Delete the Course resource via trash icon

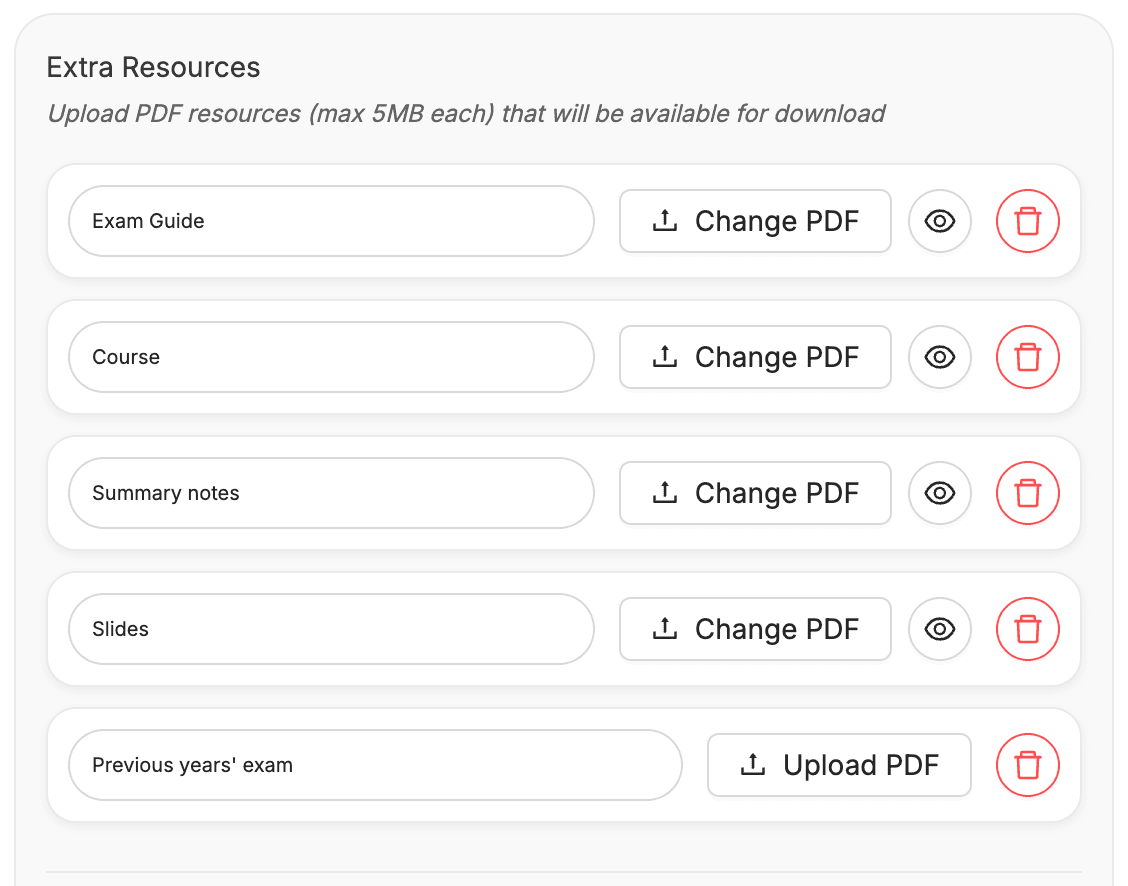(1027, 357)
